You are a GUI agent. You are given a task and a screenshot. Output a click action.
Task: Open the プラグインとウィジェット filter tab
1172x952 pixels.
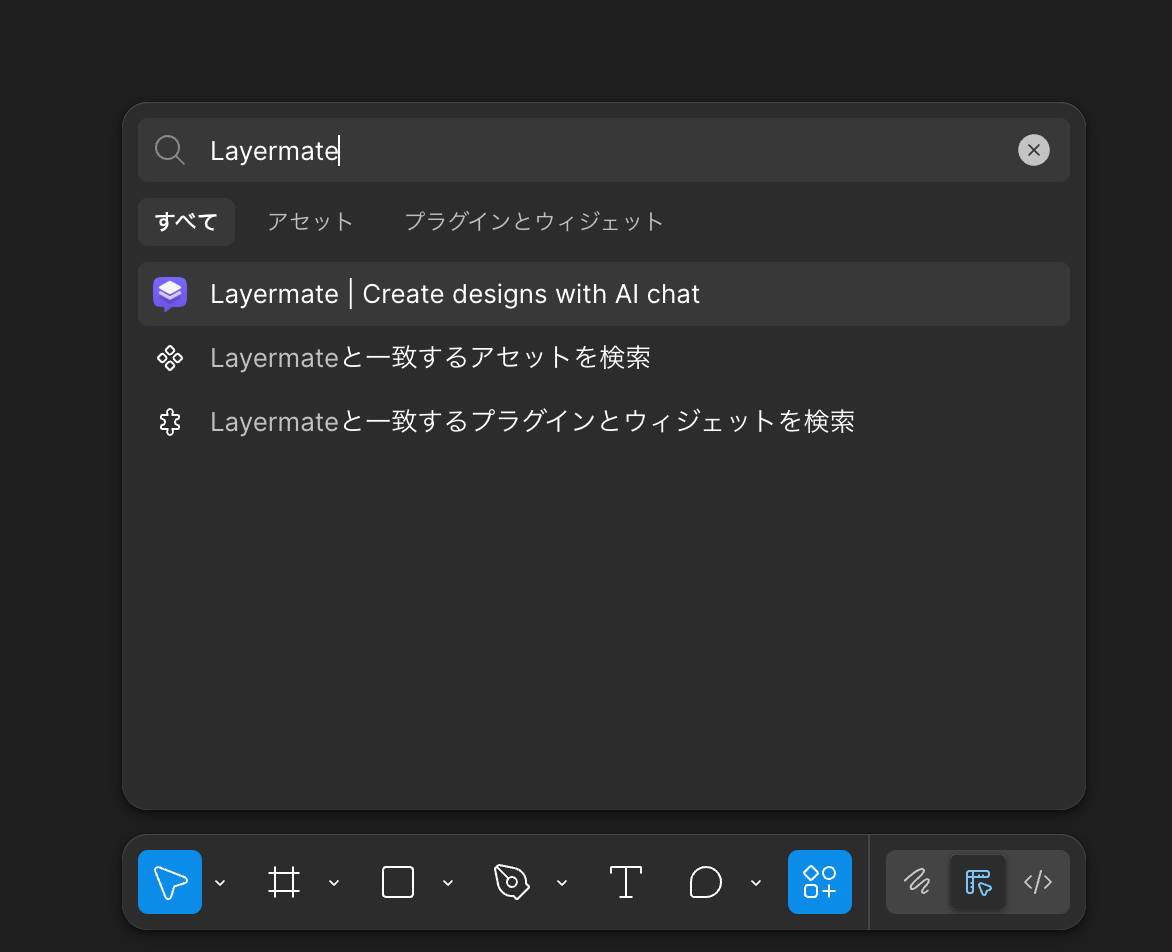(534, 221)
